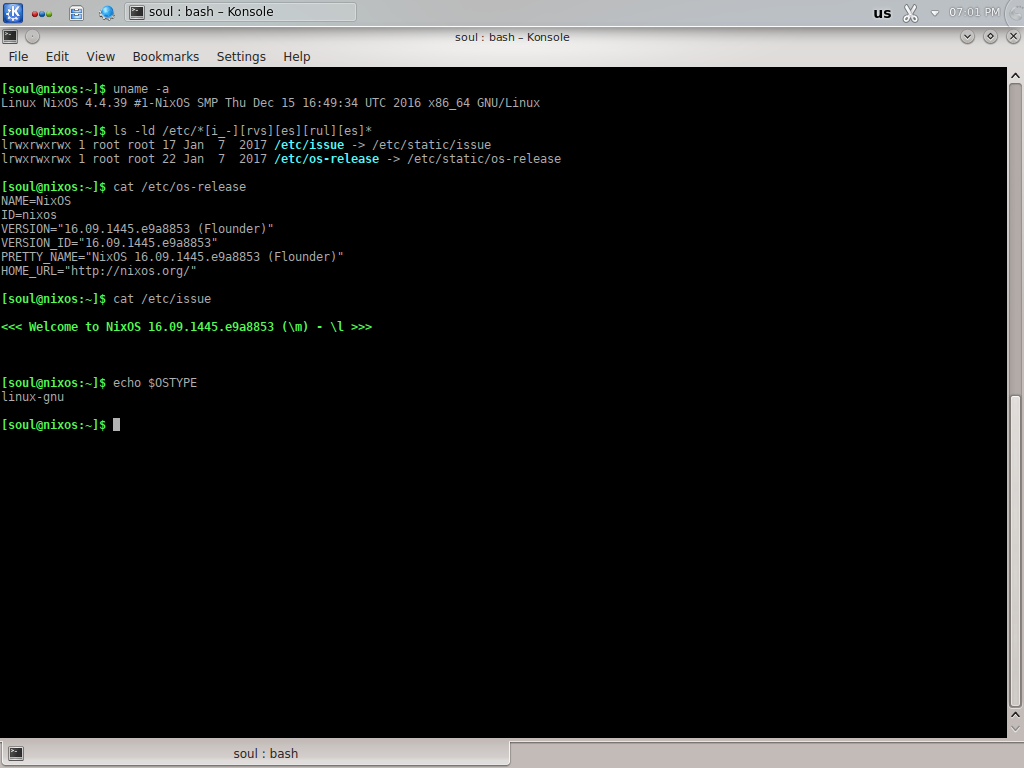Open the Help menu
The width and height of the screenshot is (1024, 768).
click(x=296, y=57)
